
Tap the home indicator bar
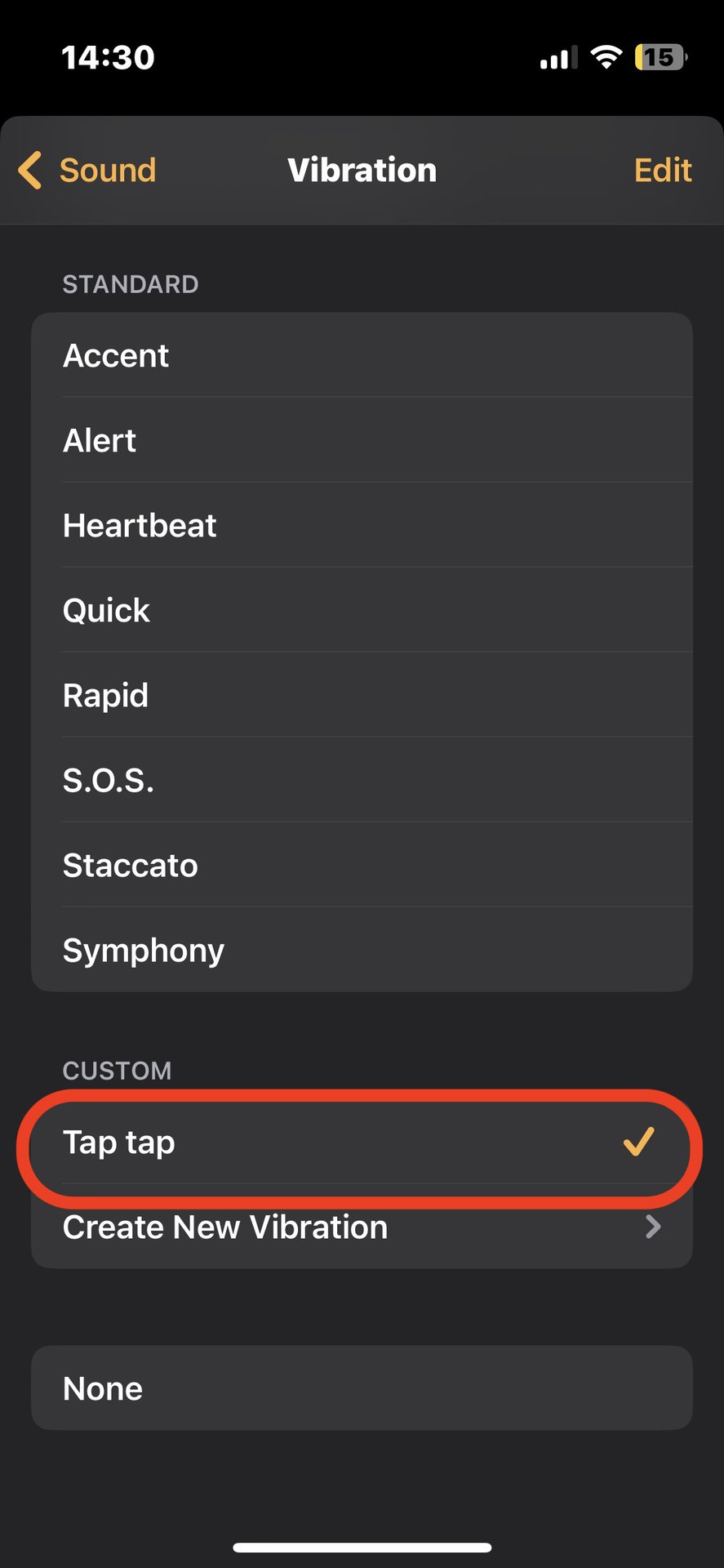point(362,1547)
